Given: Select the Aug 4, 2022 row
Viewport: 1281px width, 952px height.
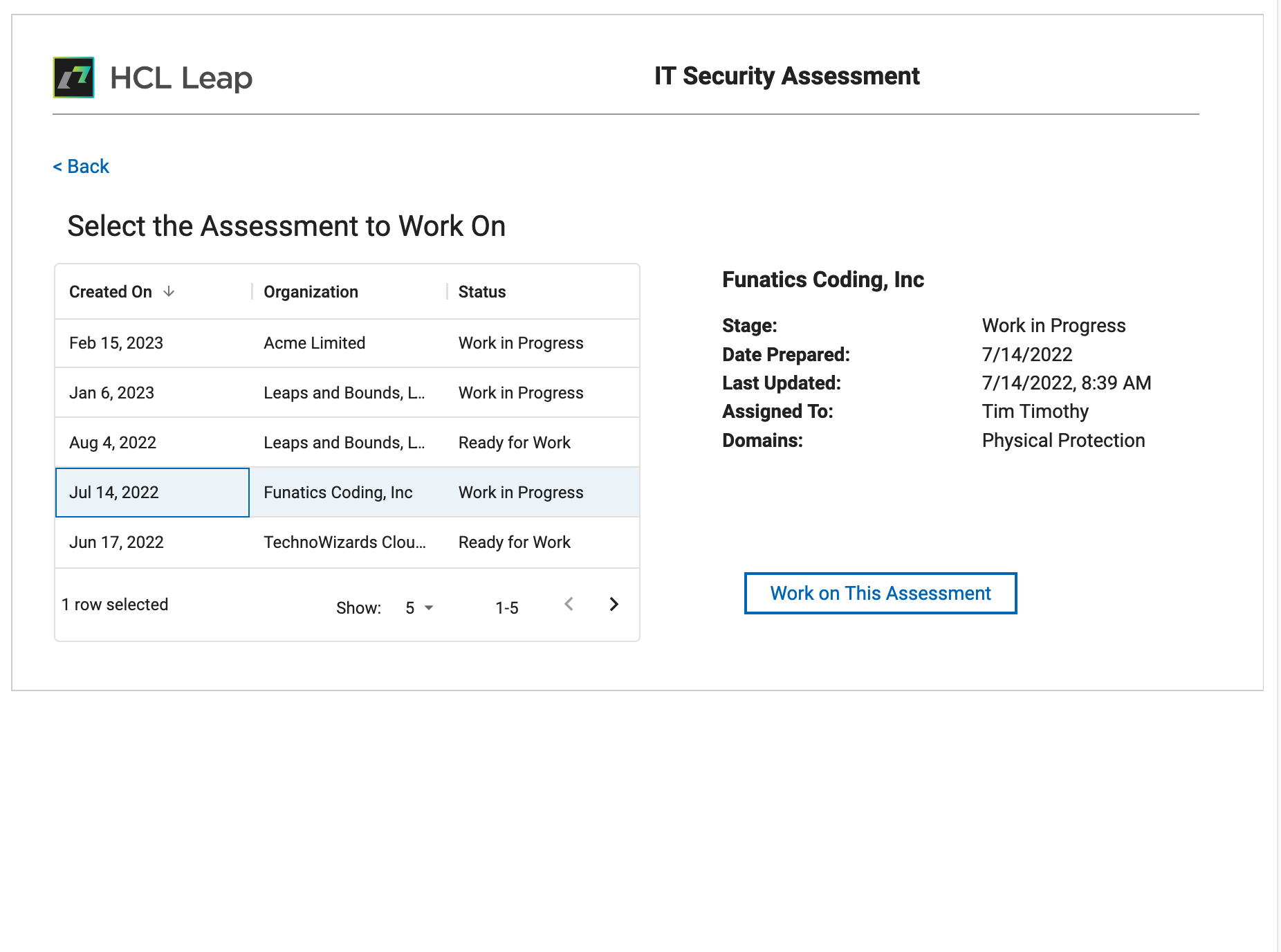Looking at the screenshot, I should click(347, 442).
